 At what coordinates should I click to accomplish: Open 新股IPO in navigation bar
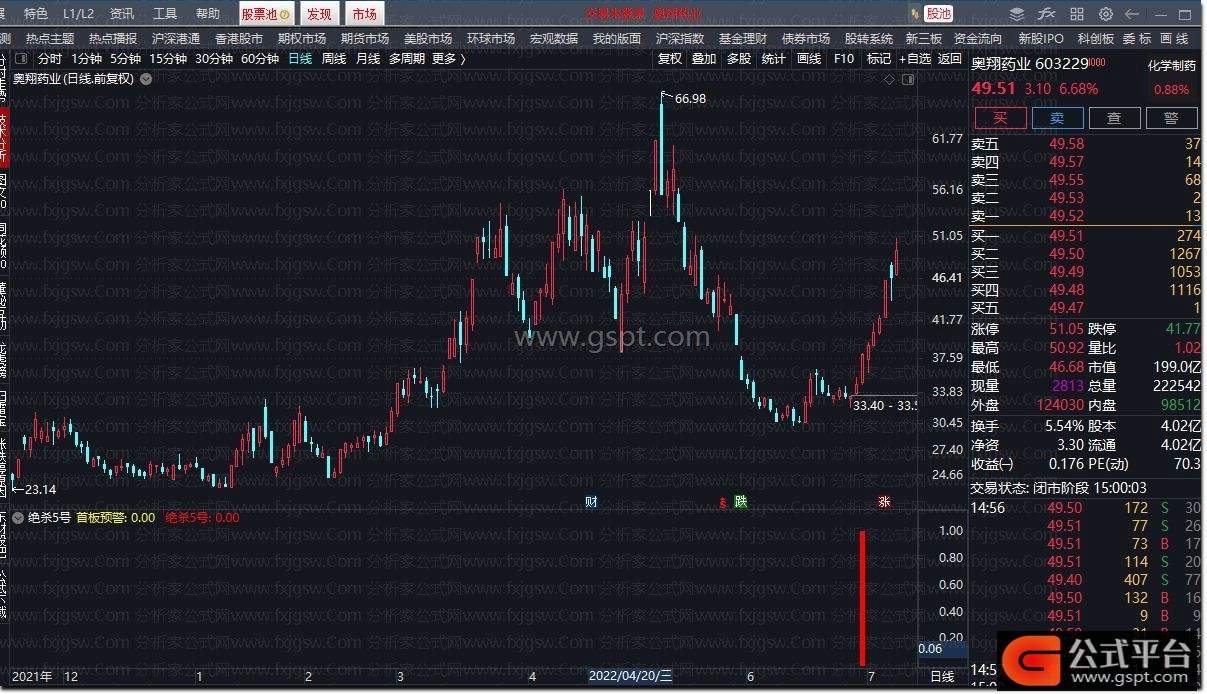(1041, 39)
